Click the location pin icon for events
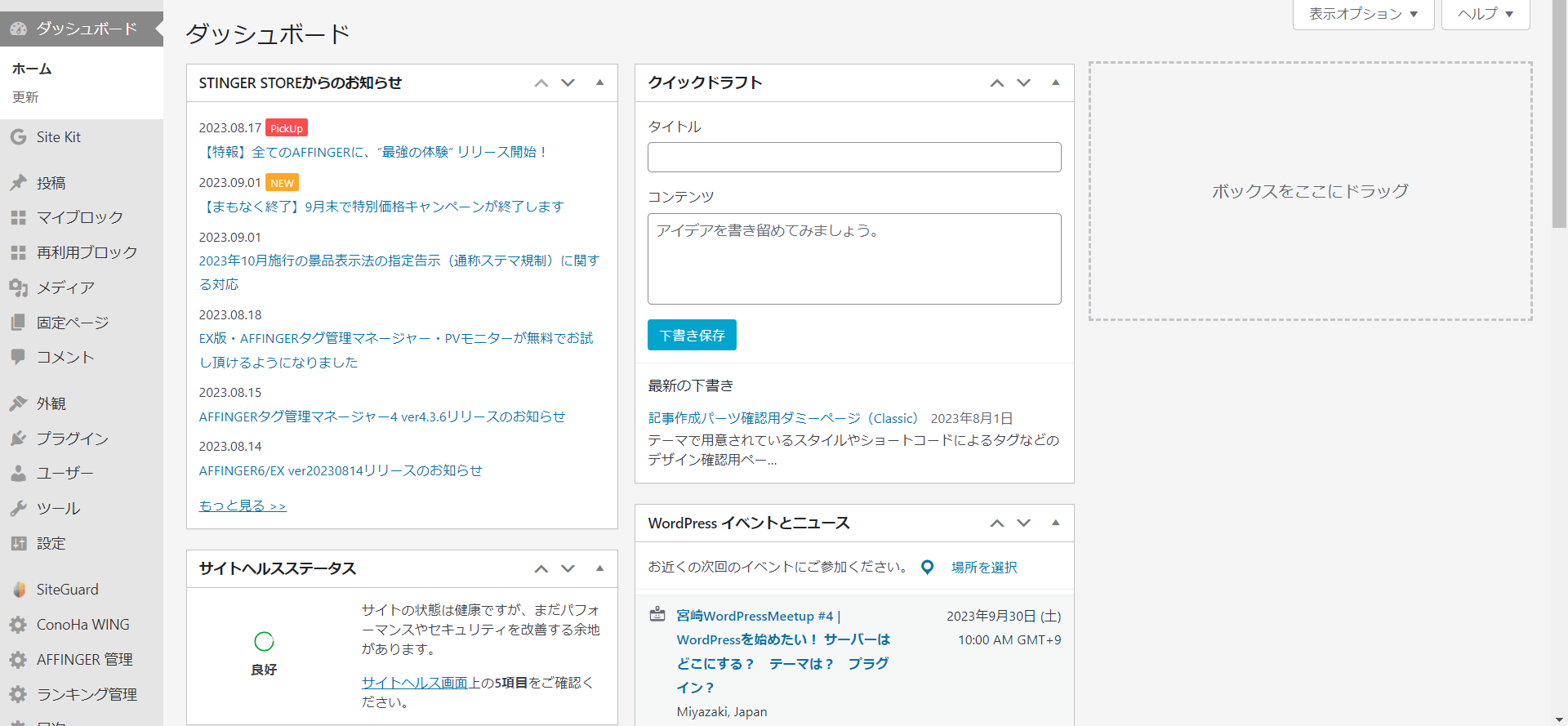This screenshot has height=726, width=1568. (x=927, y=568)
